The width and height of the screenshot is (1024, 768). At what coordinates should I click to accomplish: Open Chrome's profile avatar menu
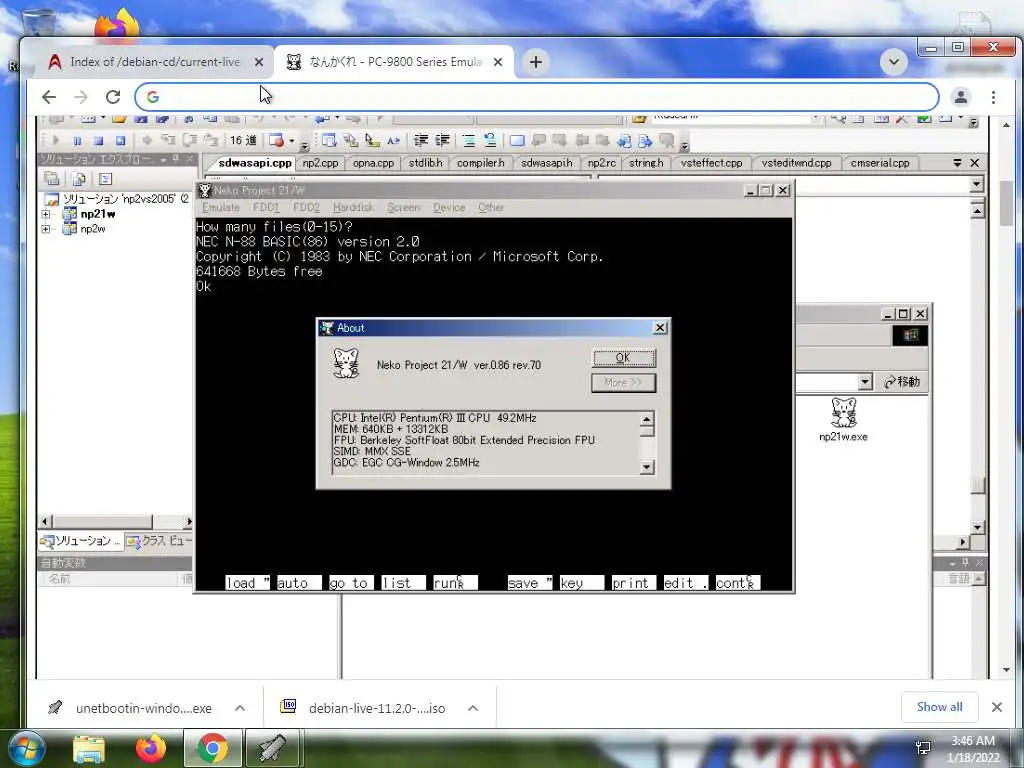(961, 97)
